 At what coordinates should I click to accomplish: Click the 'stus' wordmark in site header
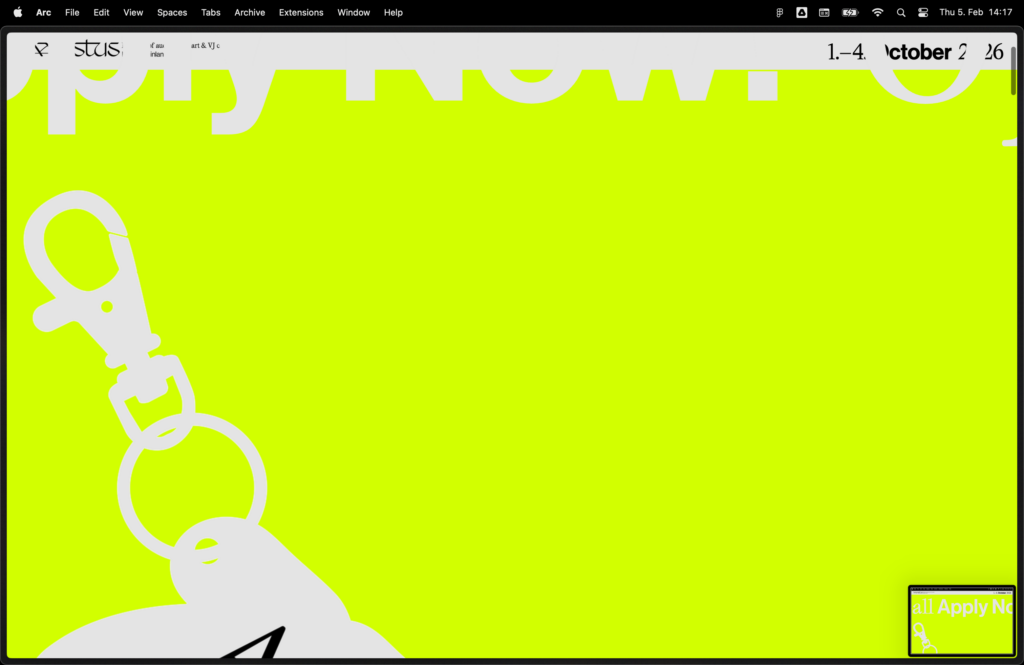tap(98, 49)
